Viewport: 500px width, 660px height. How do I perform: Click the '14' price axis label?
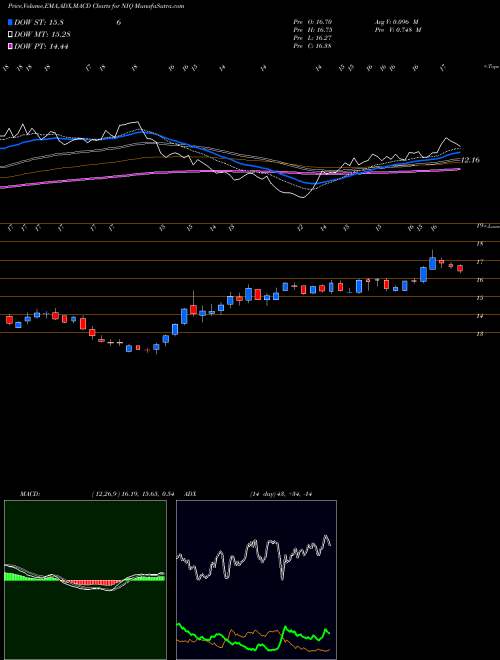(x=479, y=316)
